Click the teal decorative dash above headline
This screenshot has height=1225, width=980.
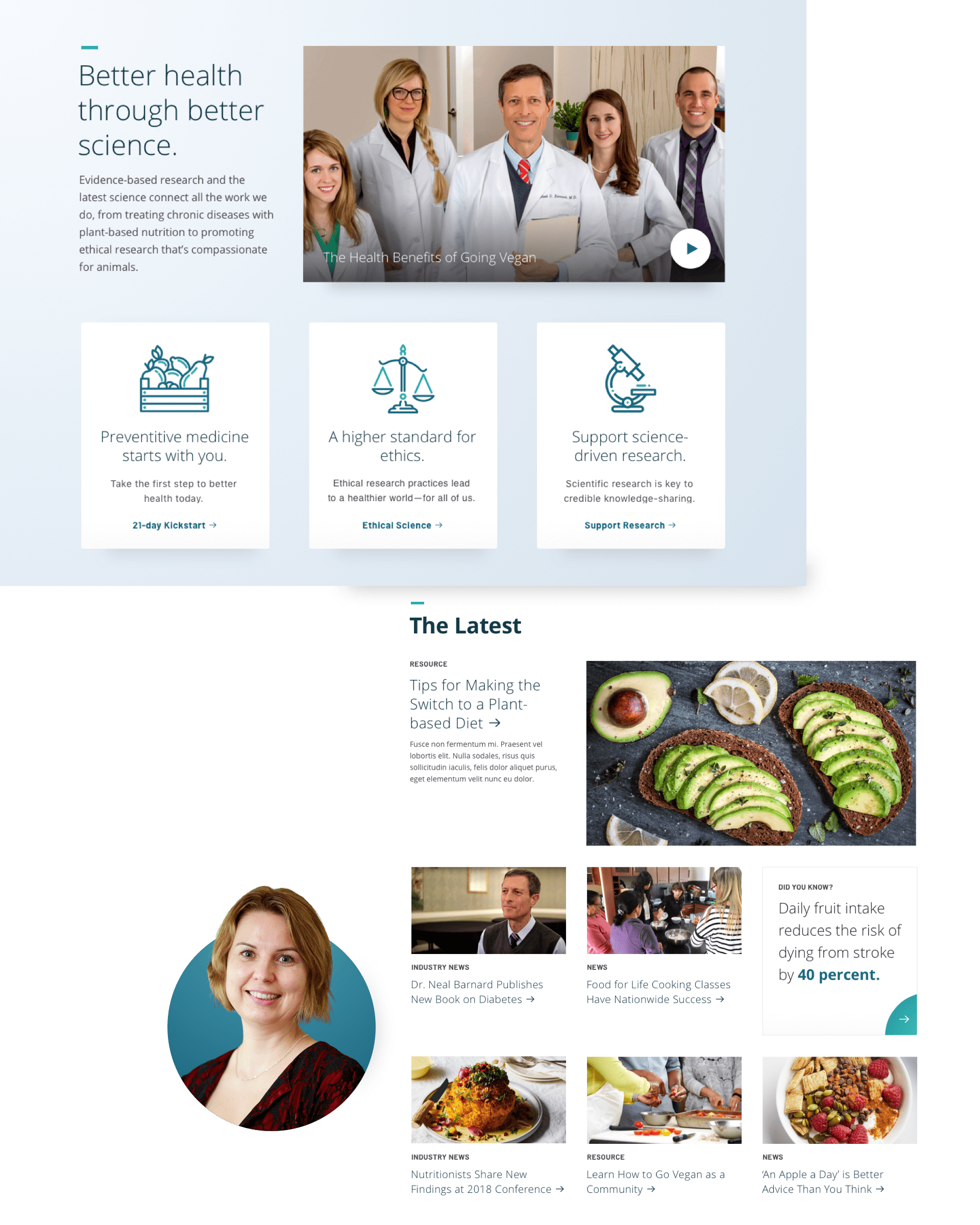coord(87,48)
